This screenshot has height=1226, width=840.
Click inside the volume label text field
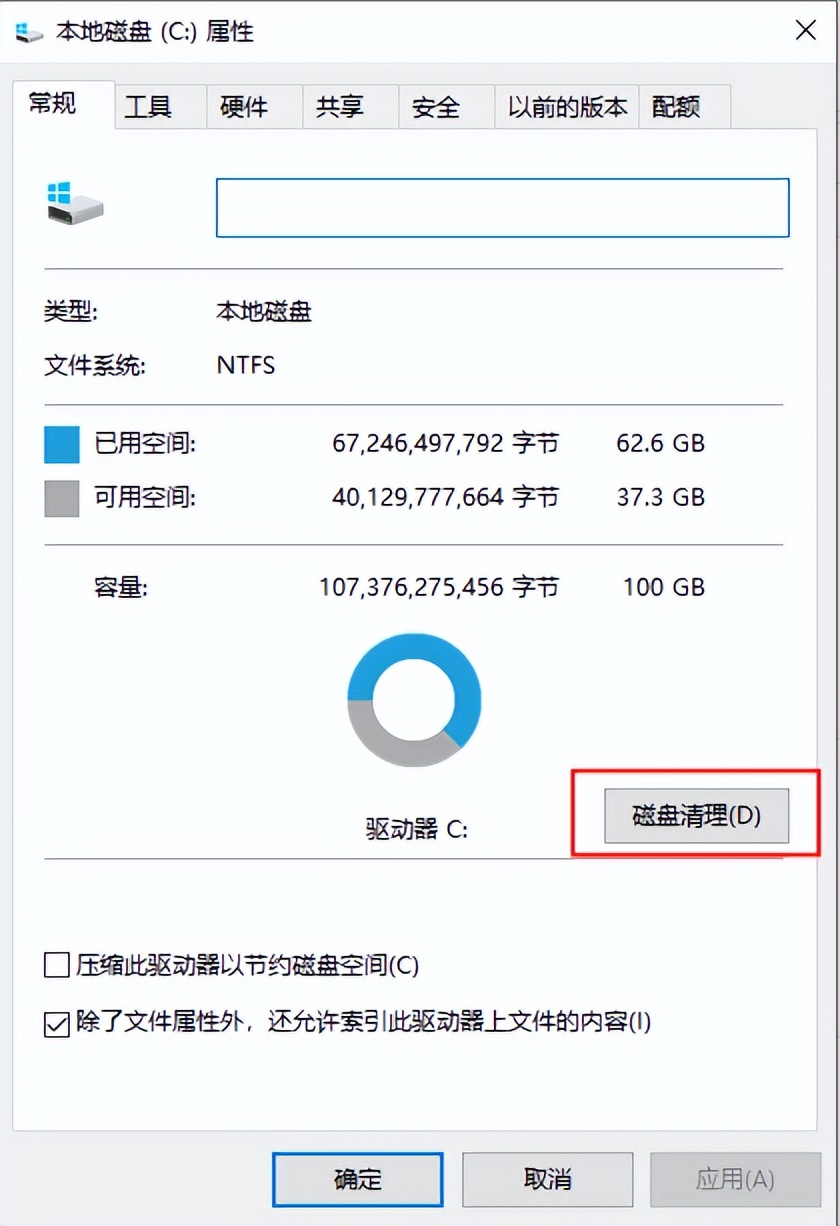502,207
